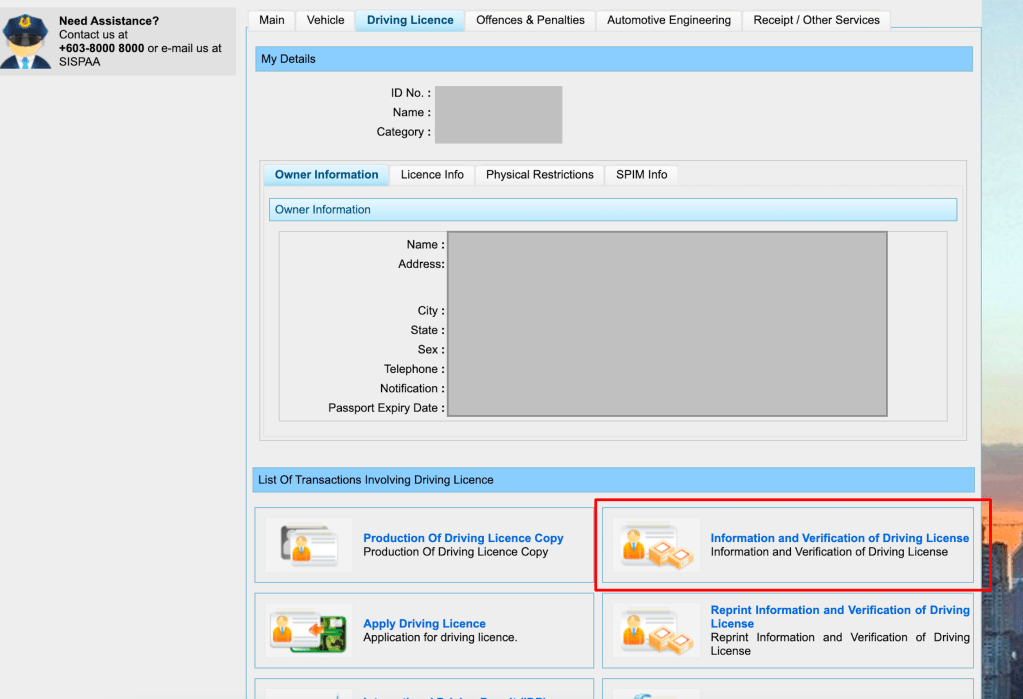The width and height of the screenshot is (1023, 699).
Task: Open the Physical Restrictions sub-tab
Action: (x=539, y=175)
